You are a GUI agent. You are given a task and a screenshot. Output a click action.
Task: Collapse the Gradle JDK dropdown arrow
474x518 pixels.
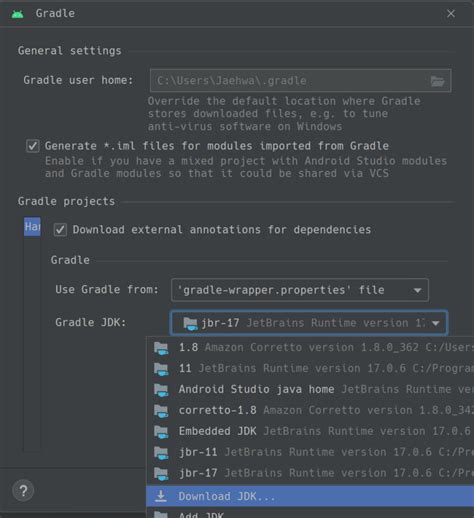pos(436,323)
